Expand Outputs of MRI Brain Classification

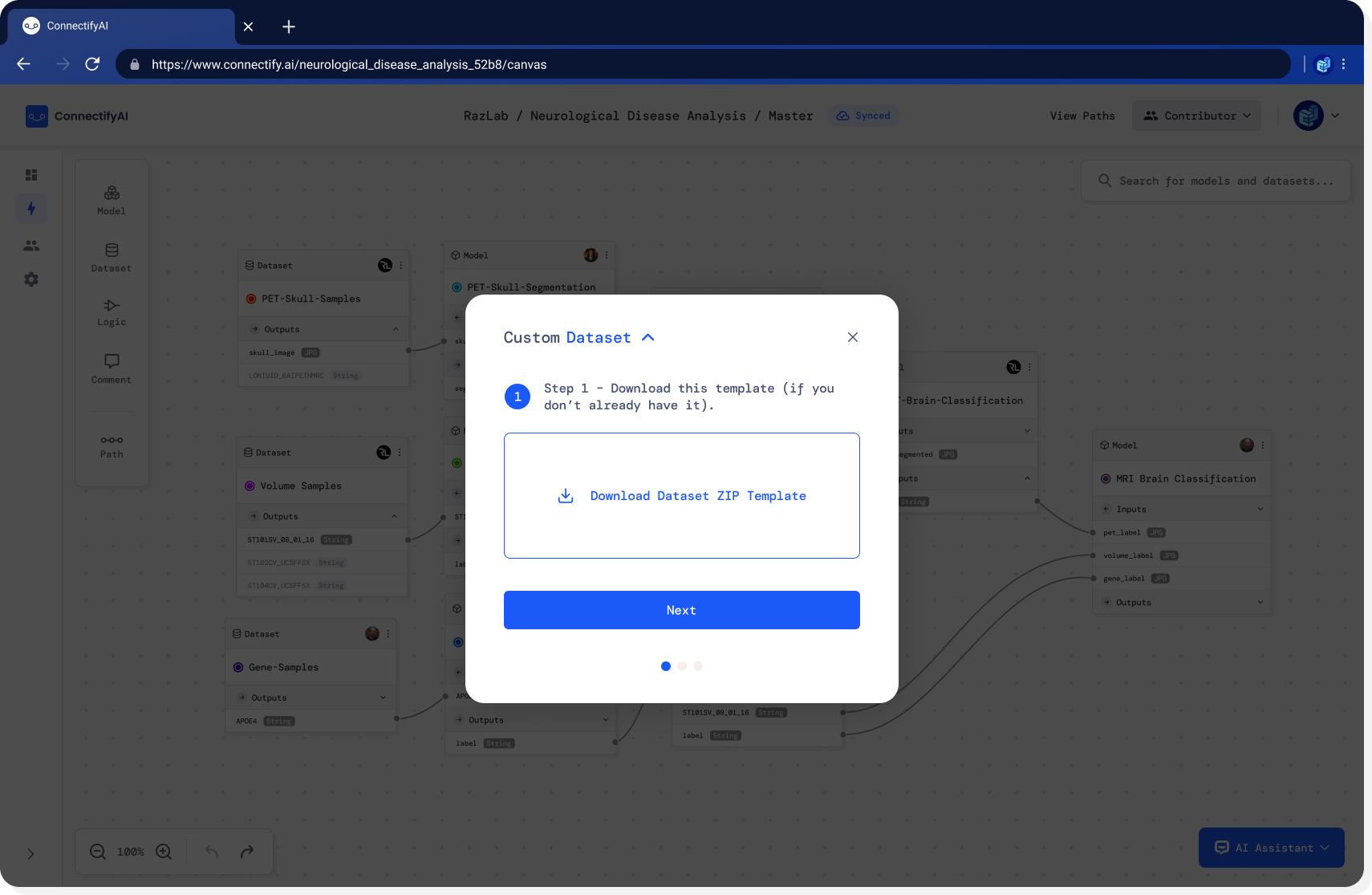[1260, 602]
